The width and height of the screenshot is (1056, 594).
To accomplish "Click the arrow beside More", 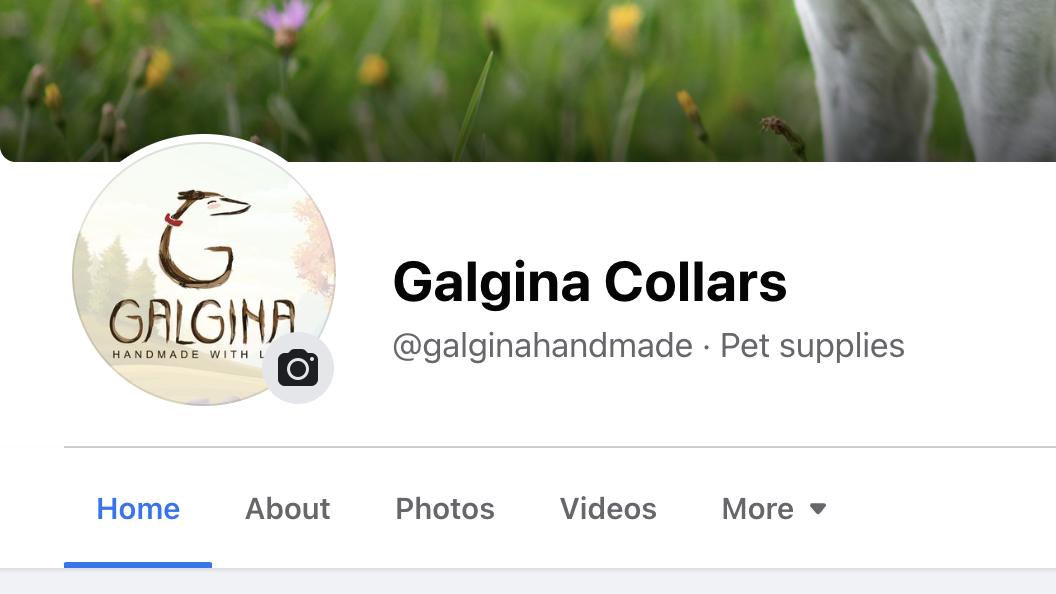I will point(818,508).
